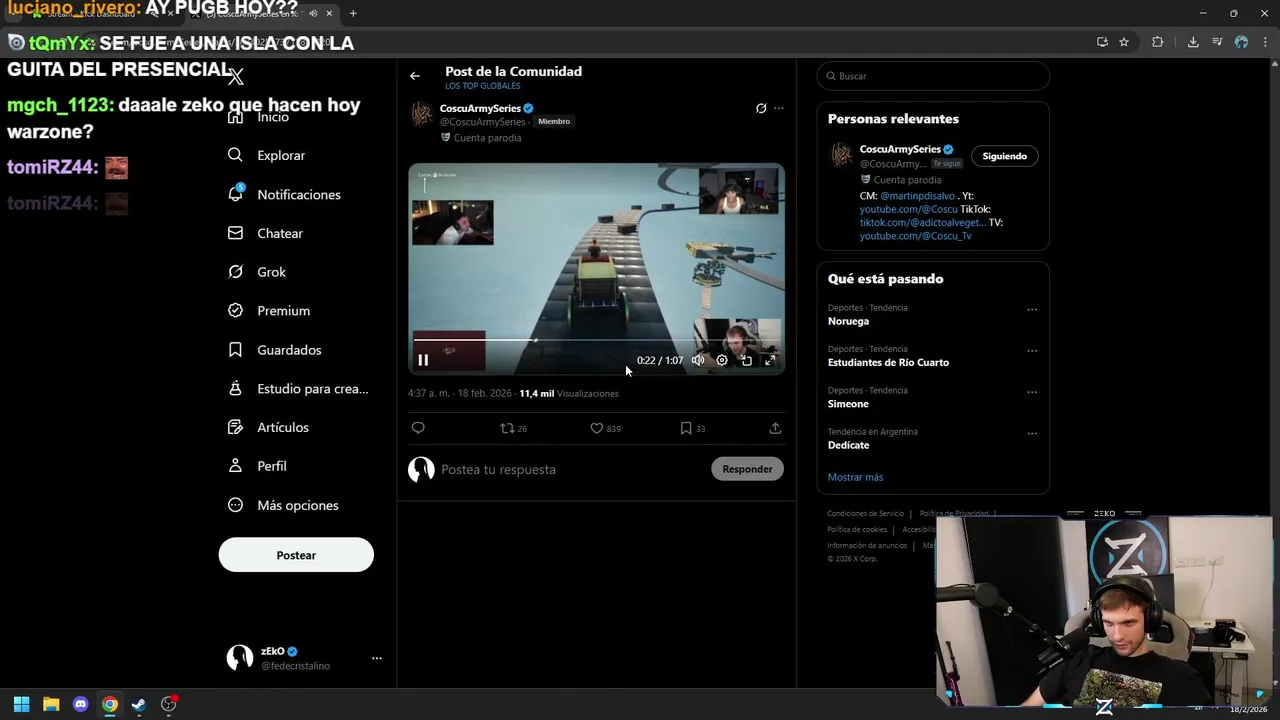Open Discord from the taskbar
Screen dimensions: 1280x720
coord(81,704)
